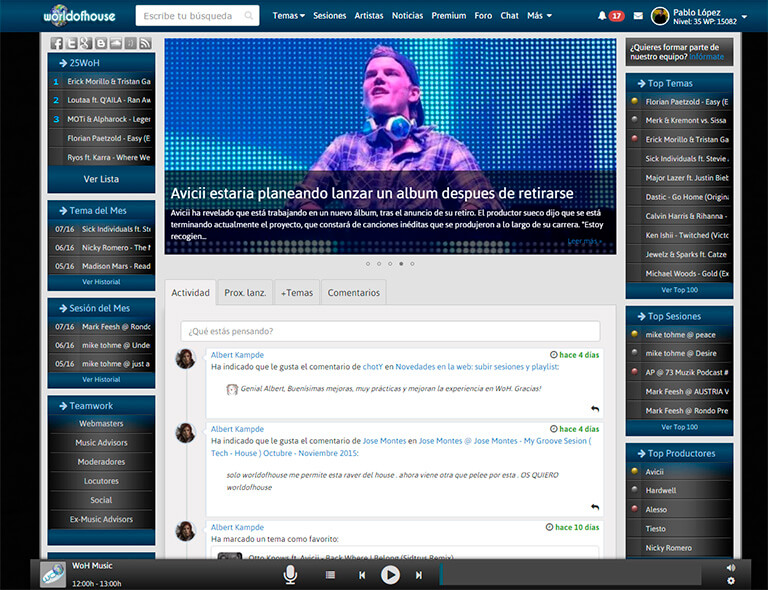
Task: Open Locutores in Teamwork
Action: point(101,481)
